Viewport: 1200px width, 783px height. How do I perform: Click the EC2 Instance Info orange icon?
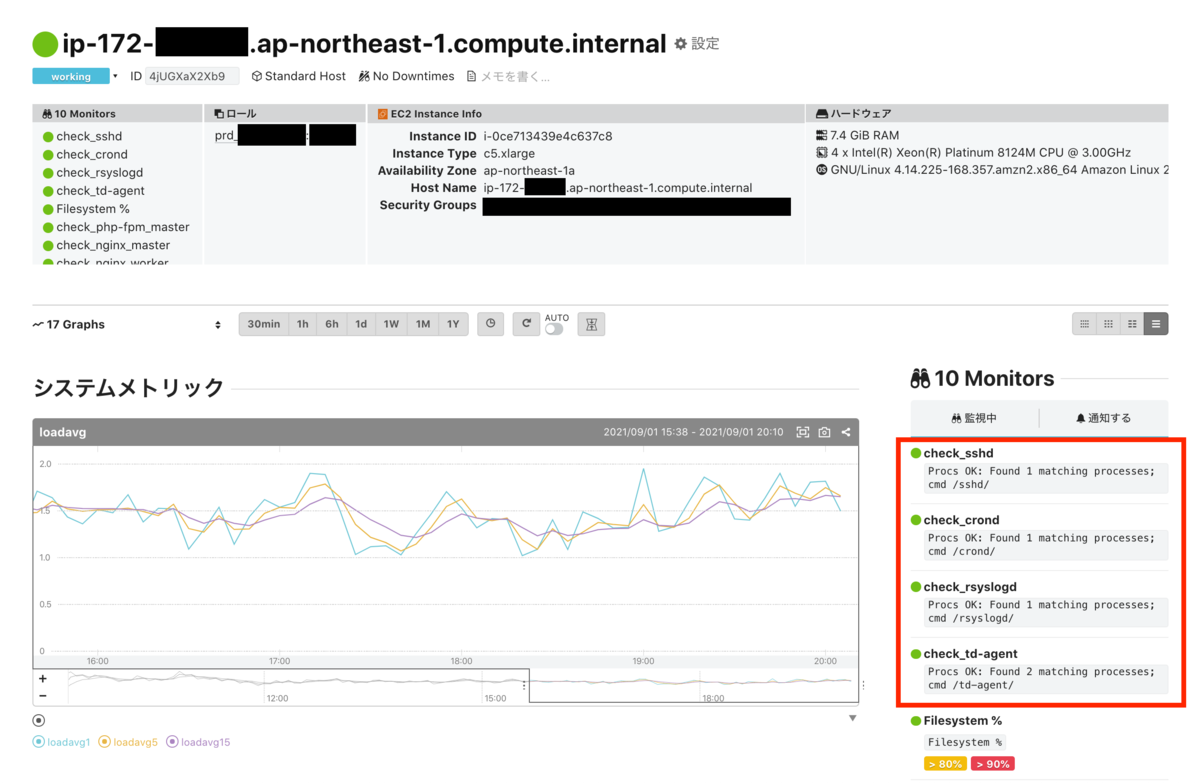pyautogui.click(x=382, y=114)
